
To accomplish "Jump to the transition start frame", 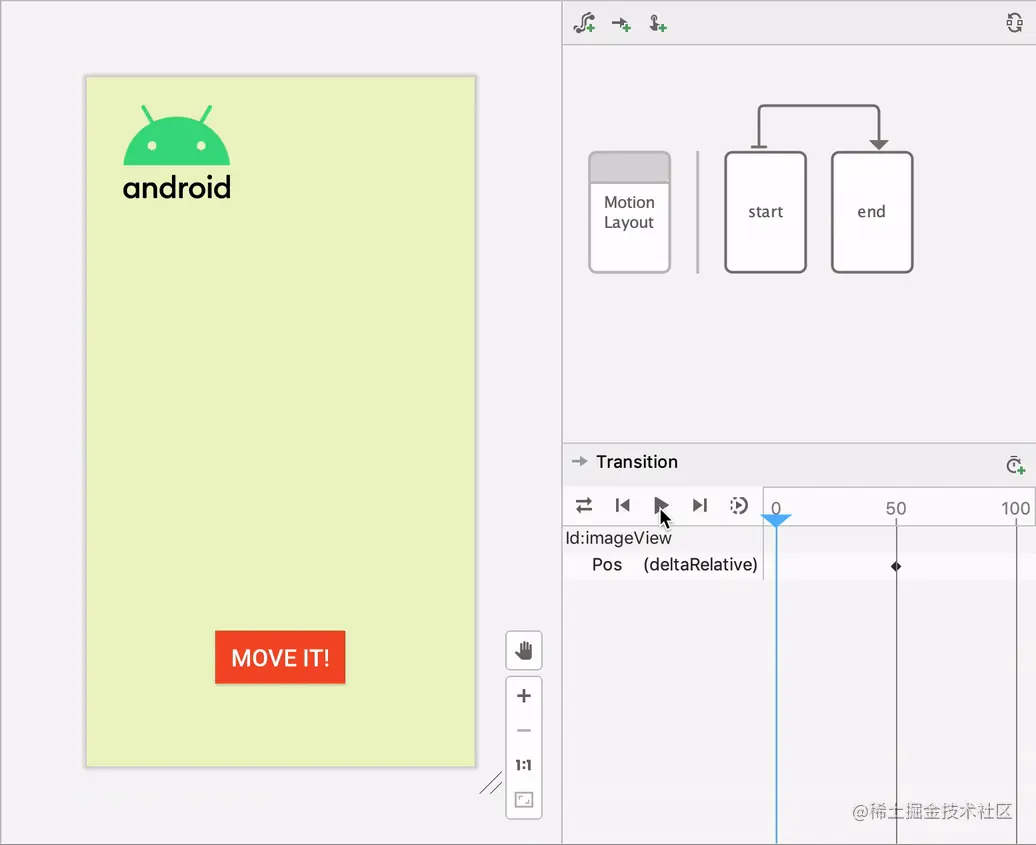I will point(622,505).
